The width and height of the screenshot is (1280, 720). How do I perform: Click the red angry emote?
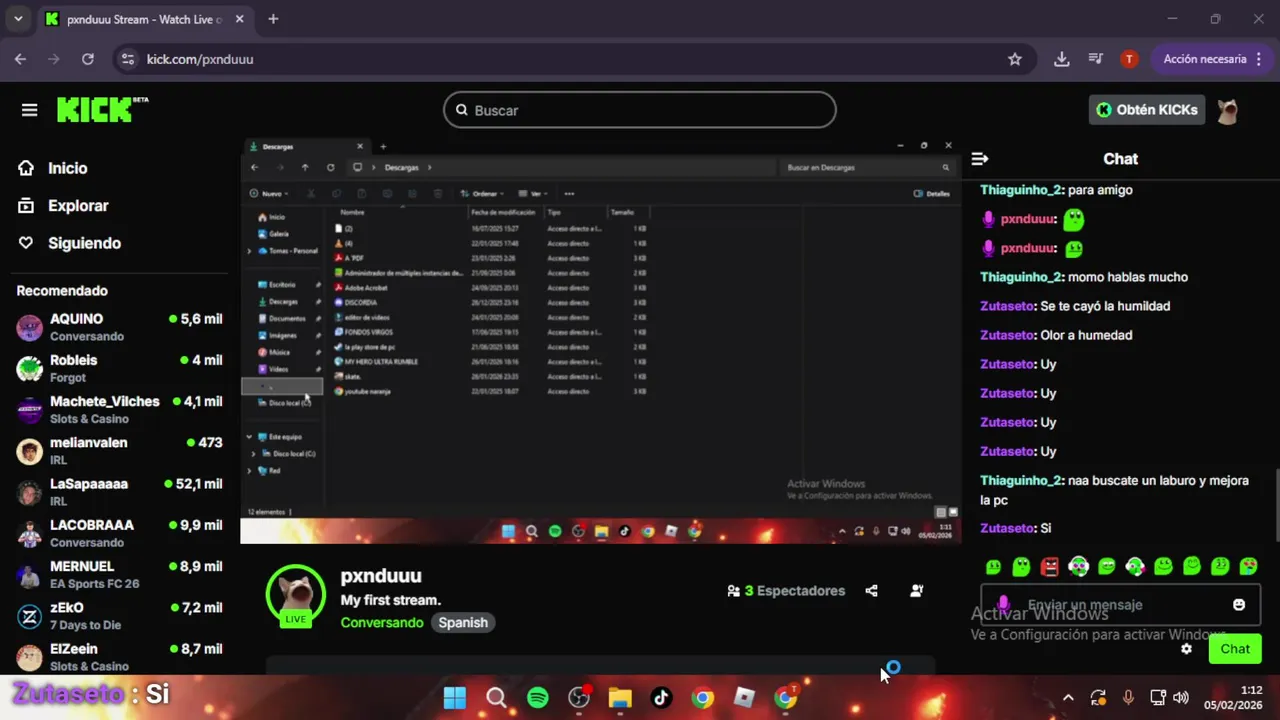(1049, 567)
